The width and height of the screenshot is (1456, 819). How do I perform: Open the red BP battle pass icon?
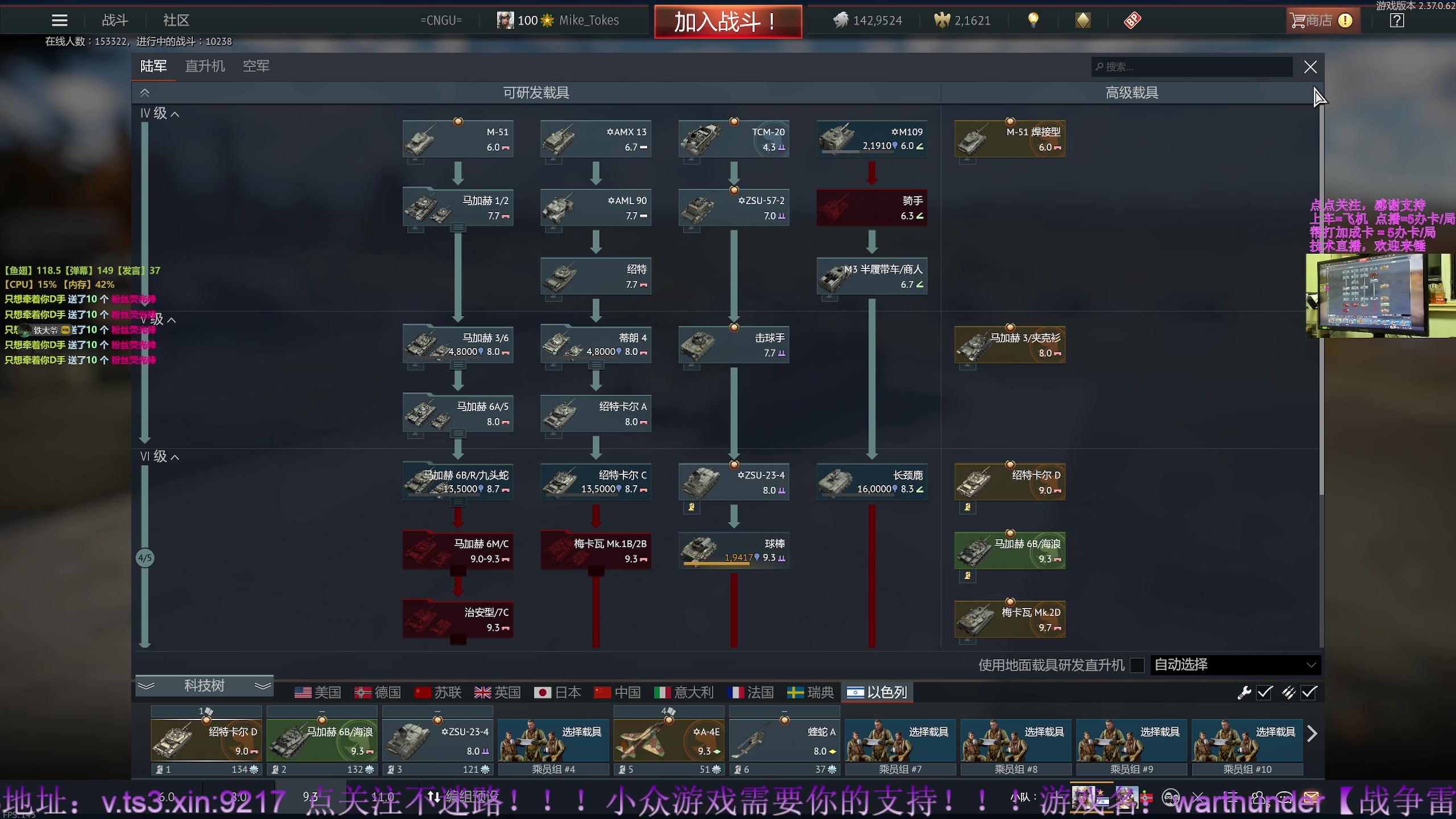point(1132,20)
